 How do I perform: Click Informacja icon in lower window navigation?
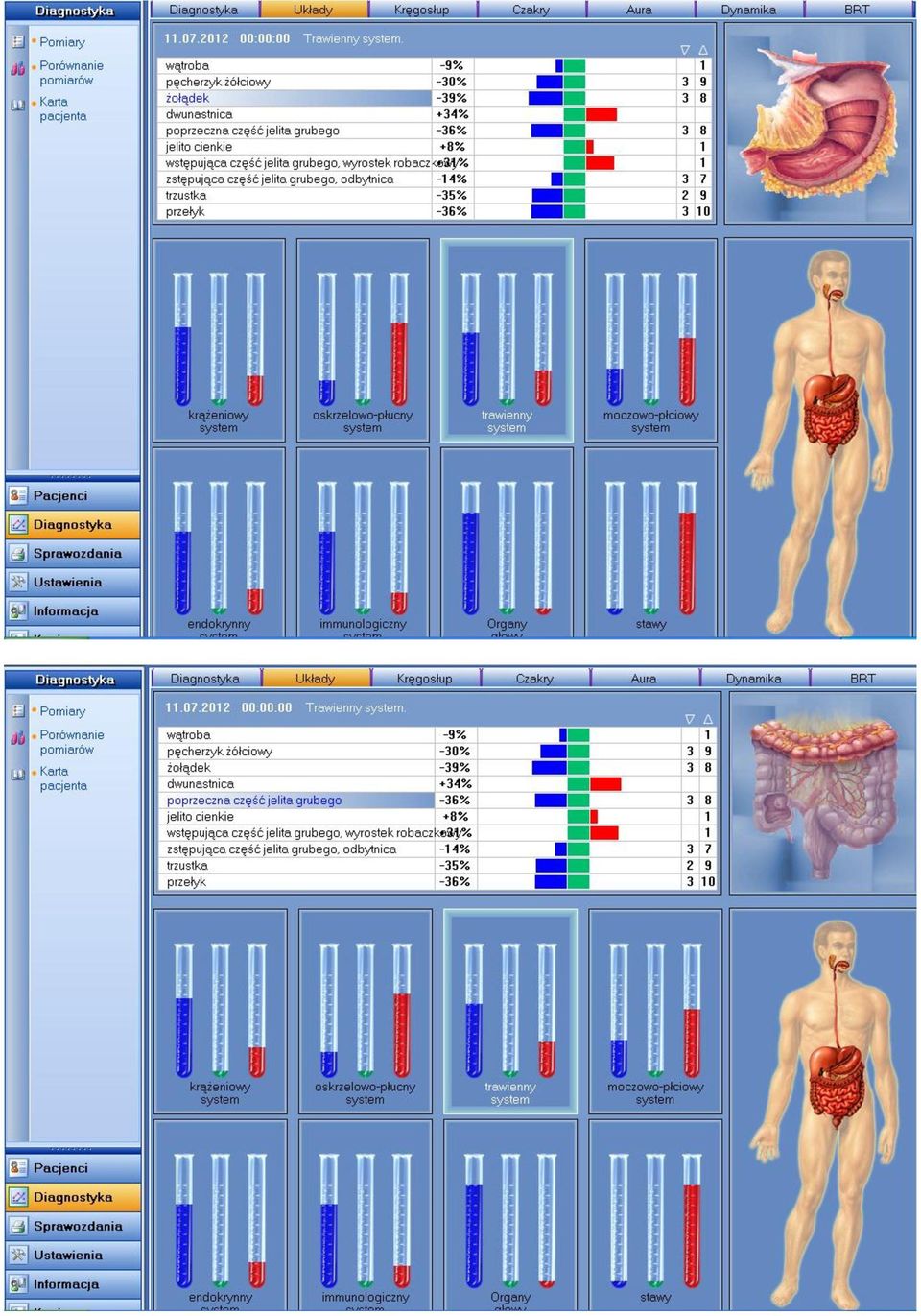(x=18, y=1284)
